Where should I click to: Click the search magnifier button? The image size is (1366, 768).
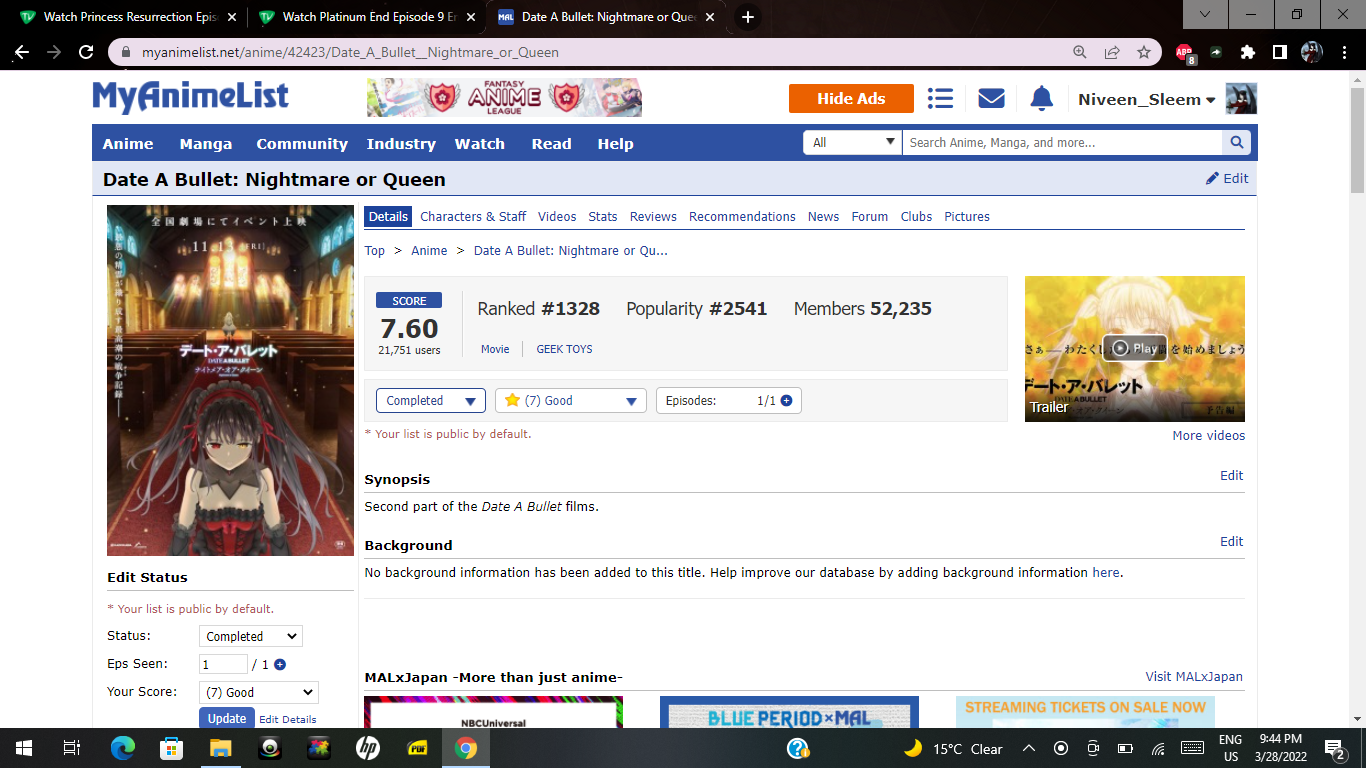click(x=1238, y=143)
